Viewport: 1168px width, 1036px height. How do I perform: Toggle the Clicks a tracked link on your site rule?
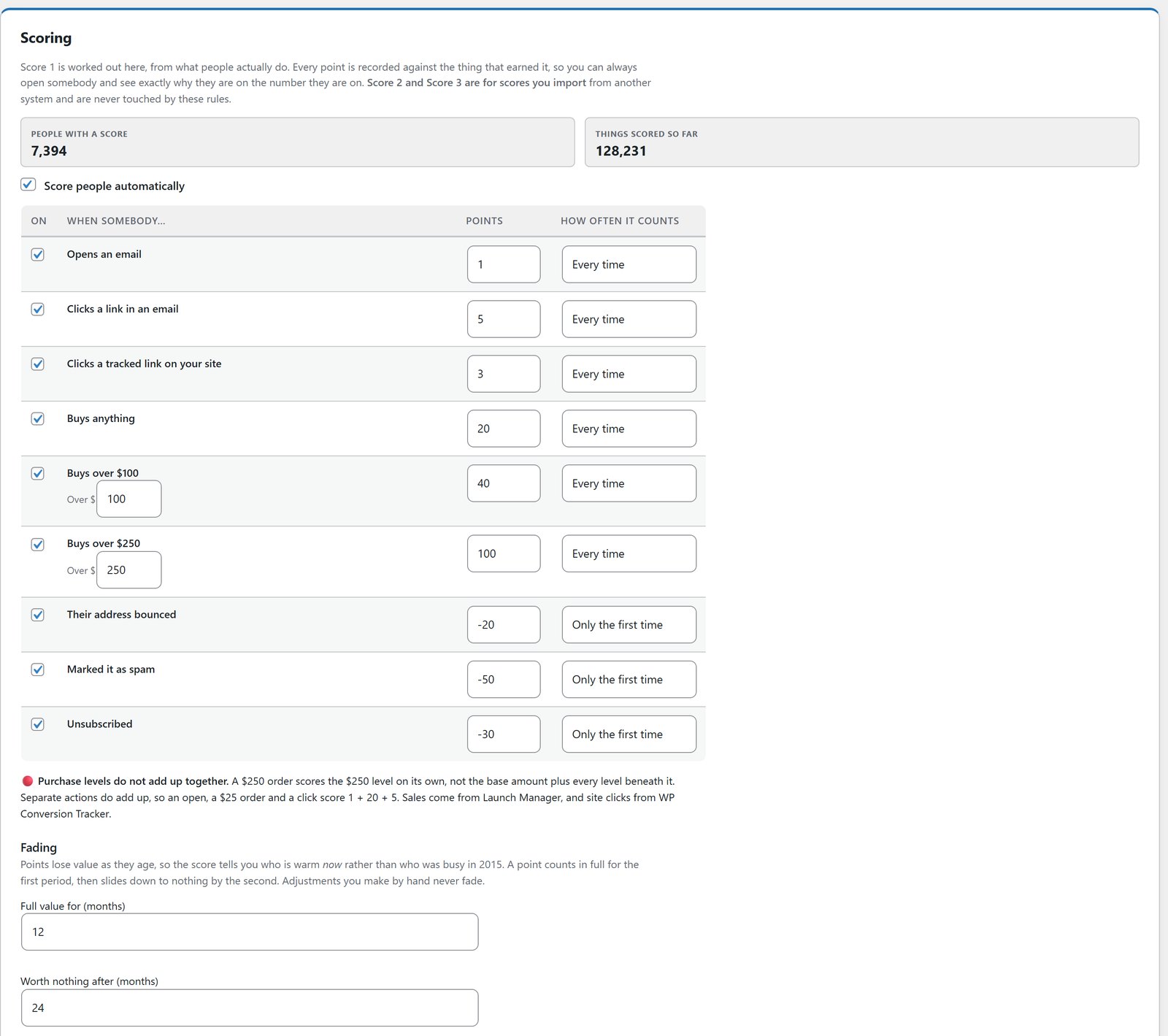pyautogui.click(x=38, y=364)
